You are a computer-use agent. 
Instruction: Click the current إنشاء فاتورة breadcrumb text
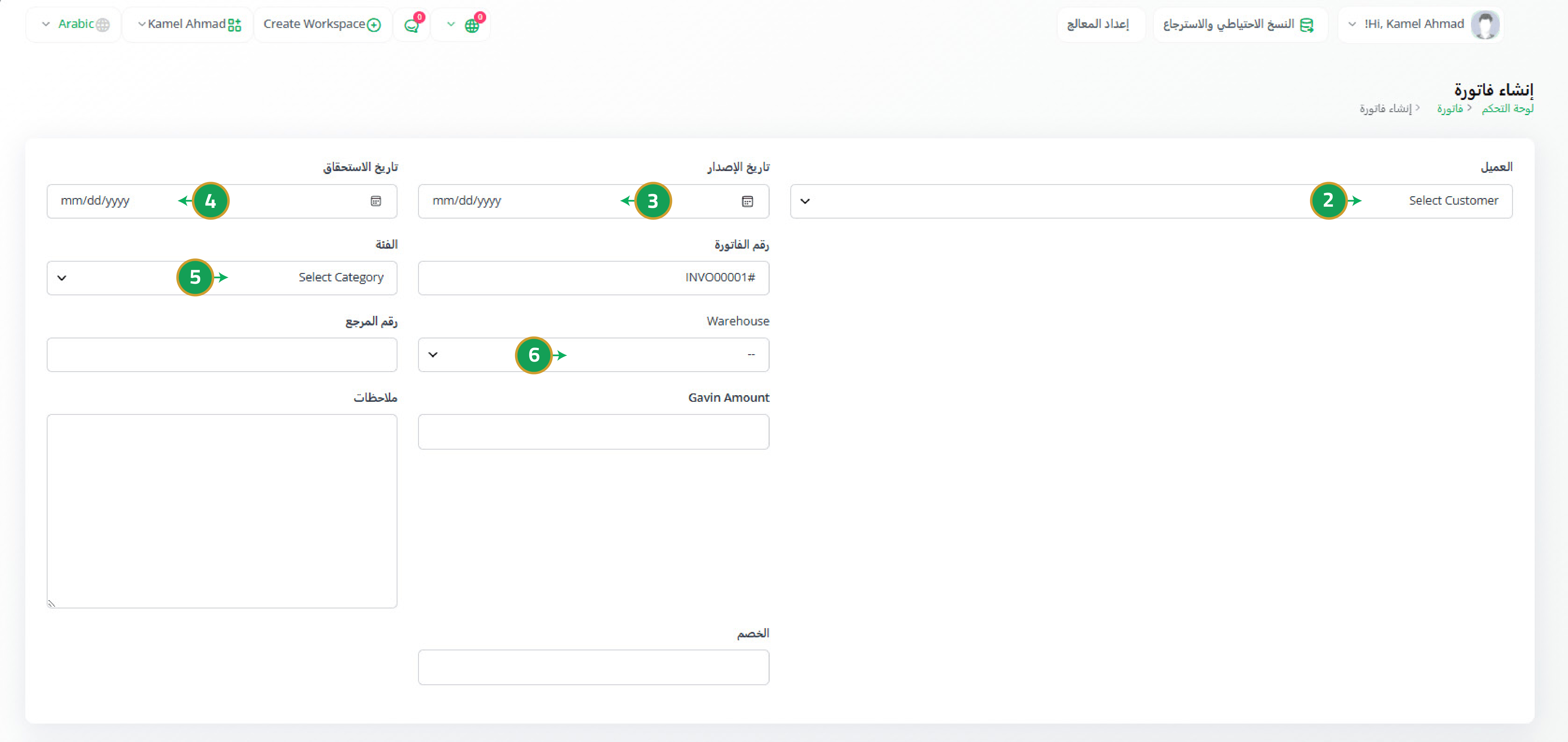[x=1385, y=108]
